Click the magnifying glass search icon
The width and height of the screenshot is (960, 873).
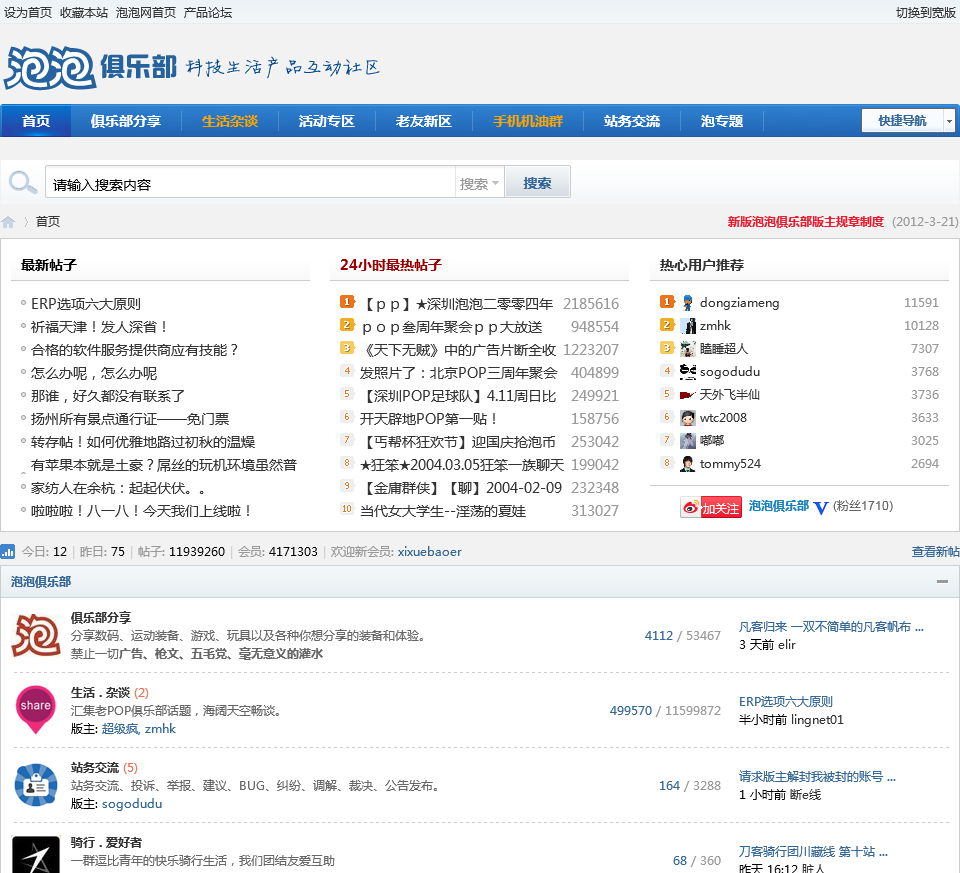click(x=23, y=182)
